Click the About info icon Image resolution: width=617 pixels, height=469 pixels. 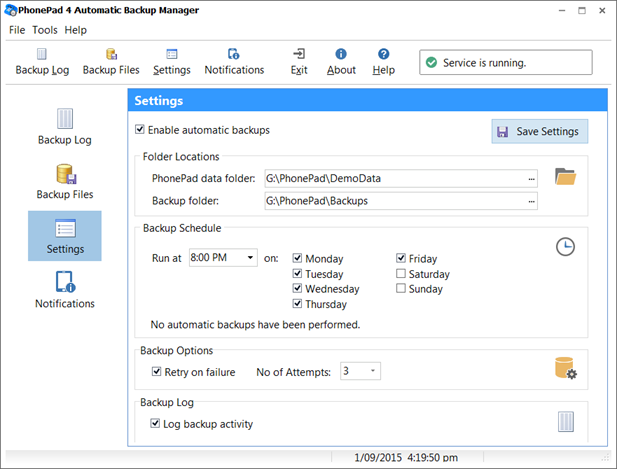click(341, 54)
